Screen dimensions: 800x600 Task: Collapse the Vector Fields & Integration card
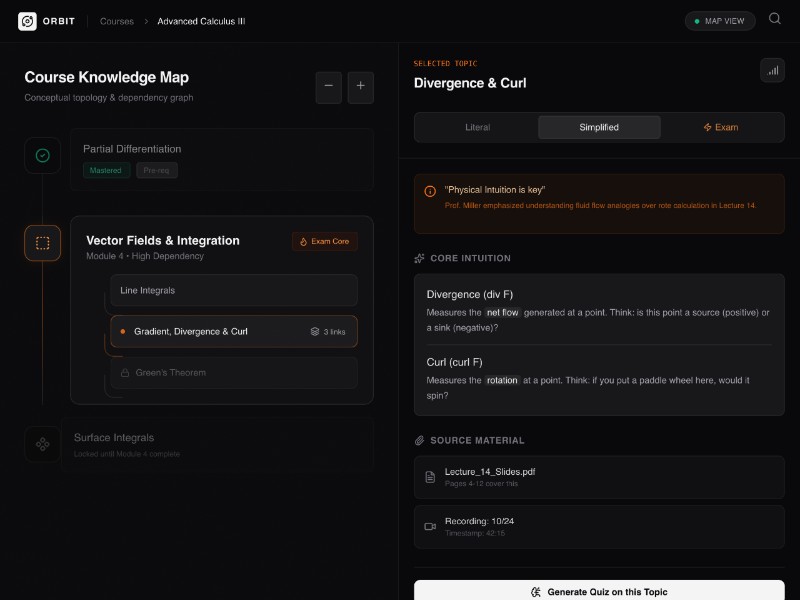161,240
